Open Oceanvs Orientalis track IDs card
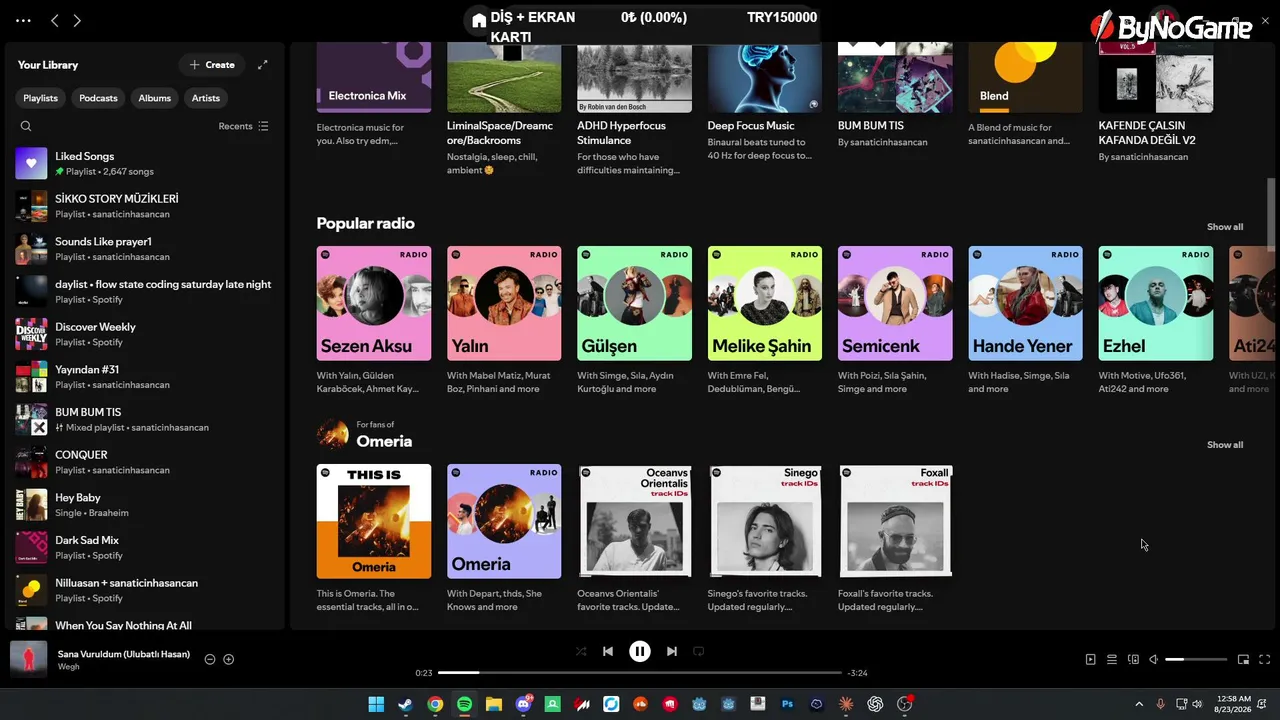Screen dimensions: 1280x720 pos(634,538)
